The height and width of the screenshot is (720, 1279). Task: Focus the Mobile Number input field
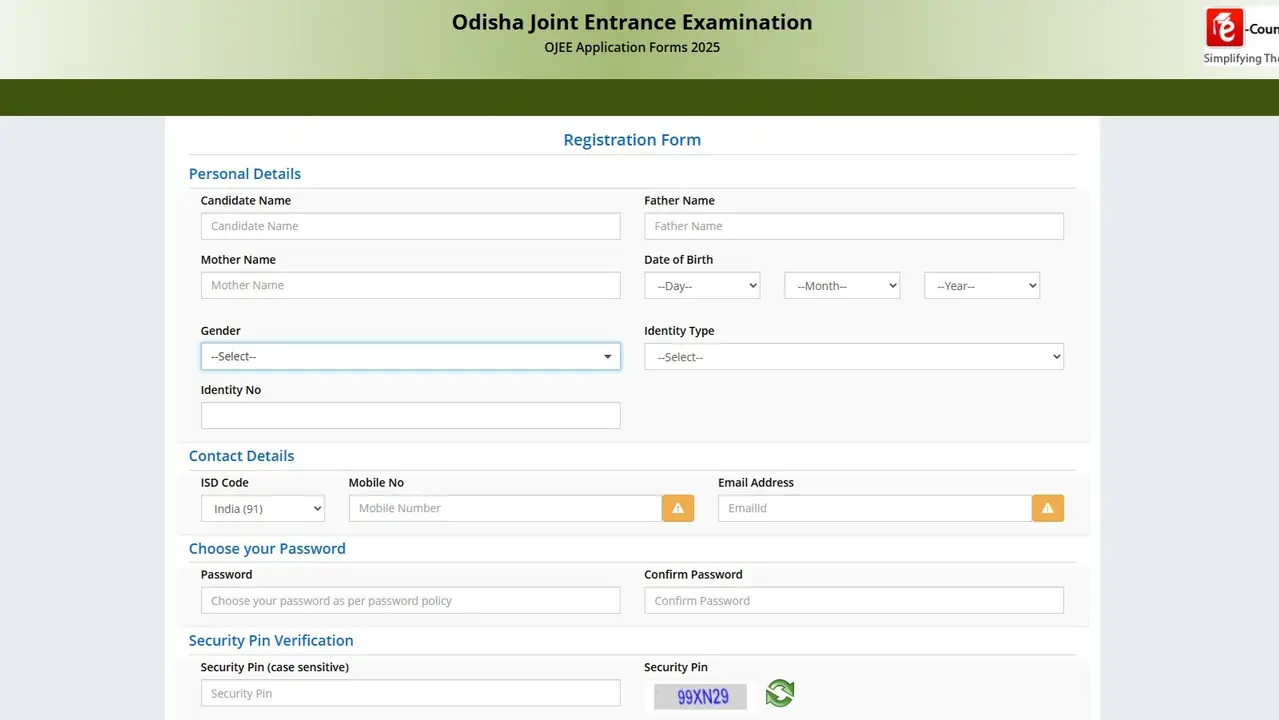tap(505, 508)
